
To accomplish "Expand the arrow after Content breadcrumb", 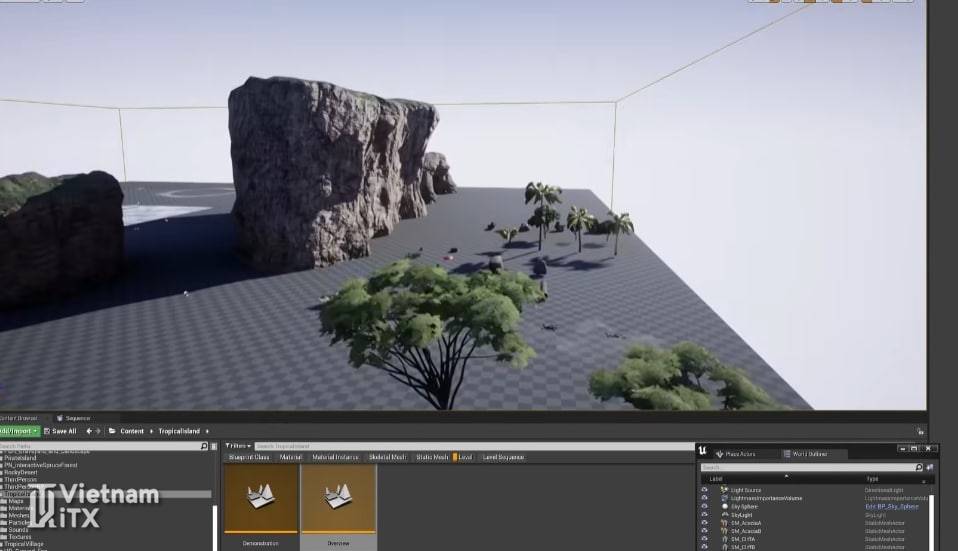I will [x=152, y=431].
